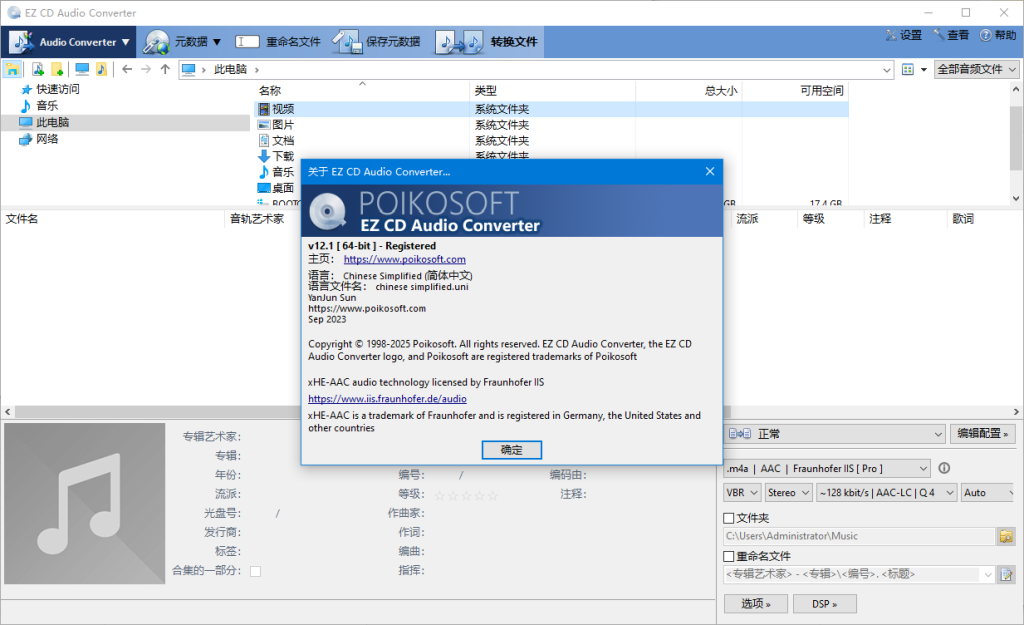Click 保存元数据 in the toolbar
Viewport: 1024px width, 625px height.
[x=376, y=42]
